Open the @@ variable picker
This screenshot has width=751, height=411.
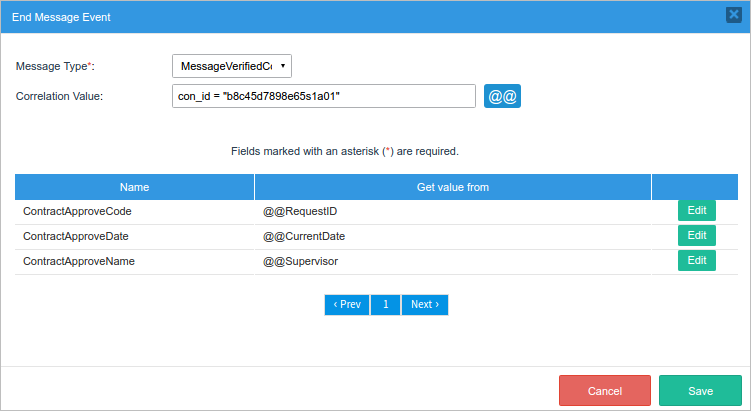(502, 96)
